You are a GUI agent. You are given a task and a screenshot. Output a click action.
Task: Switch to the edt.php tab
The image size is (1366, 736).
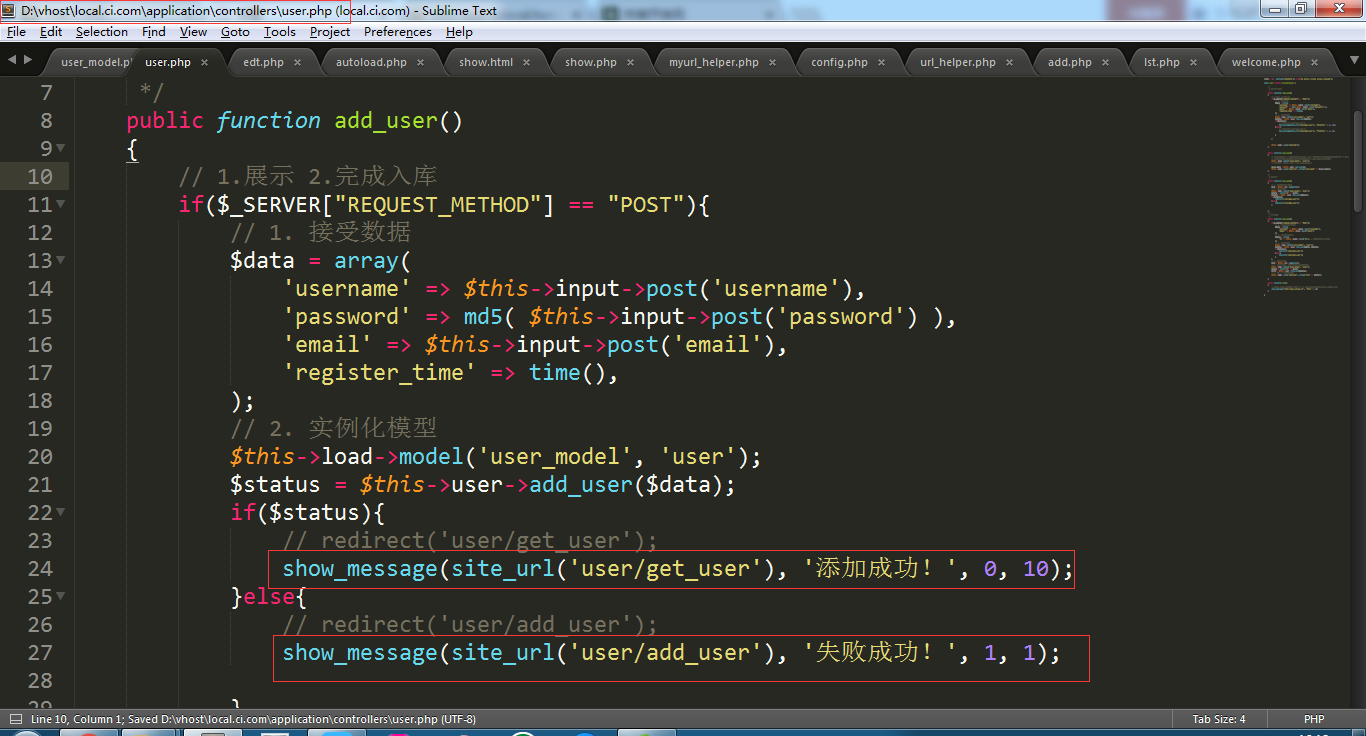263,62
